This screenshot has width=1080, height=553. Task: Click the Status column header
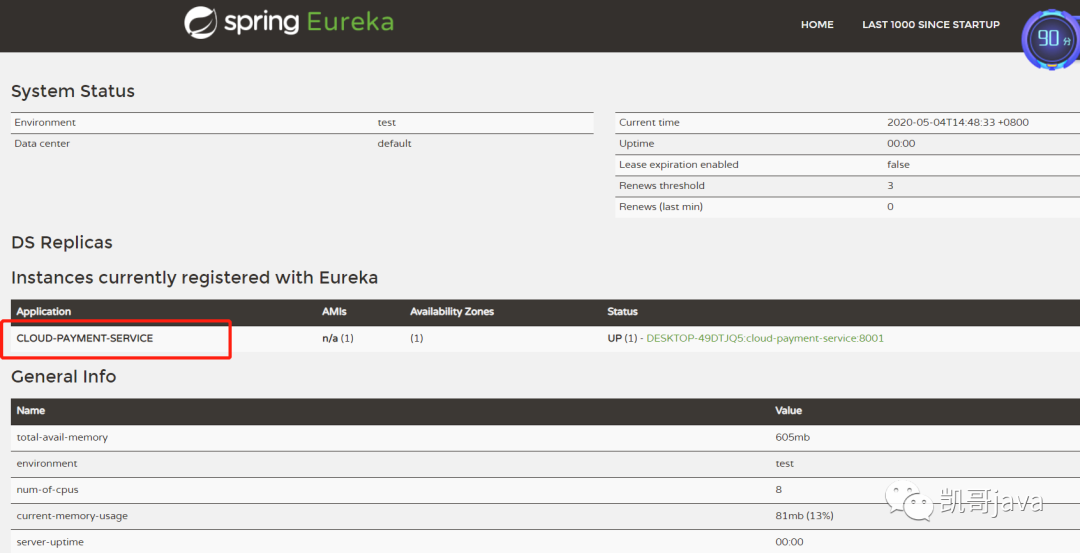622,311
